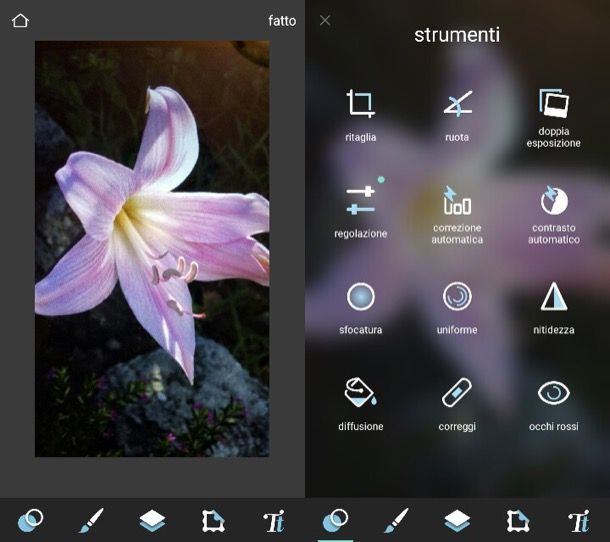Tap the 'correzione automatica' label
Viewport: 610px width, 542px height.
[457, 234]
